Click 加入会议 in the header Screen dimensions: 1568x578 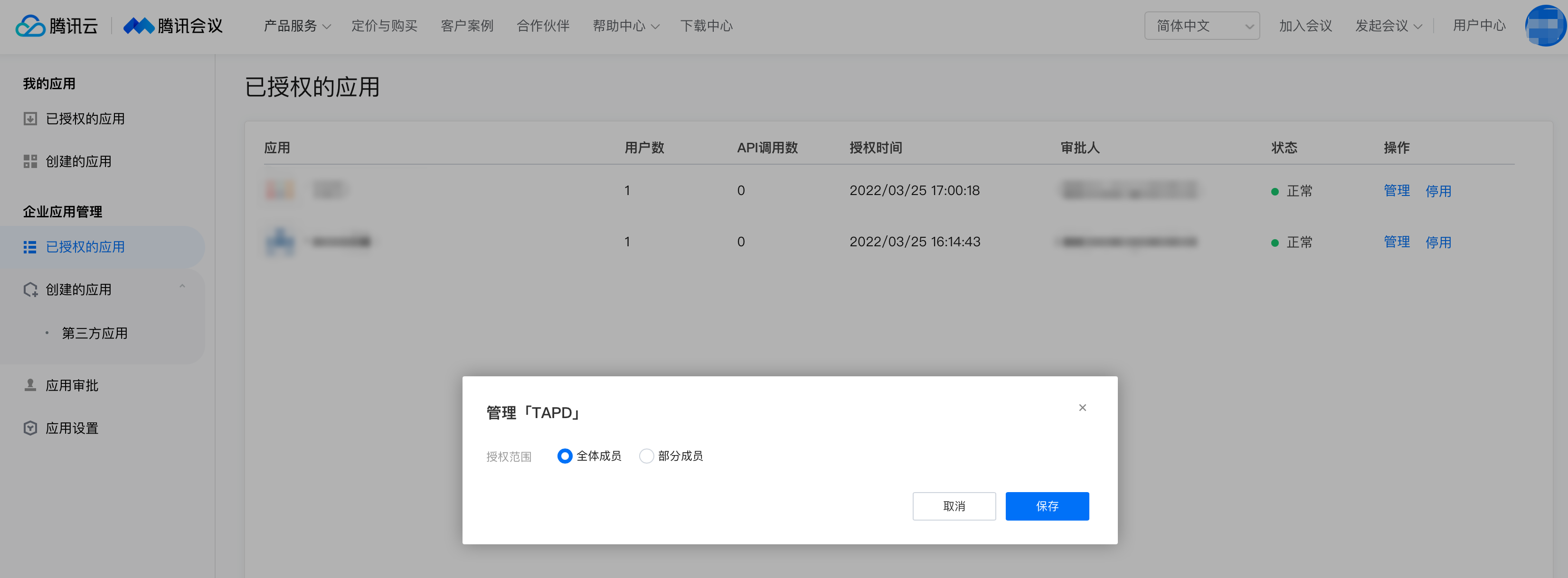point(1306,26)
